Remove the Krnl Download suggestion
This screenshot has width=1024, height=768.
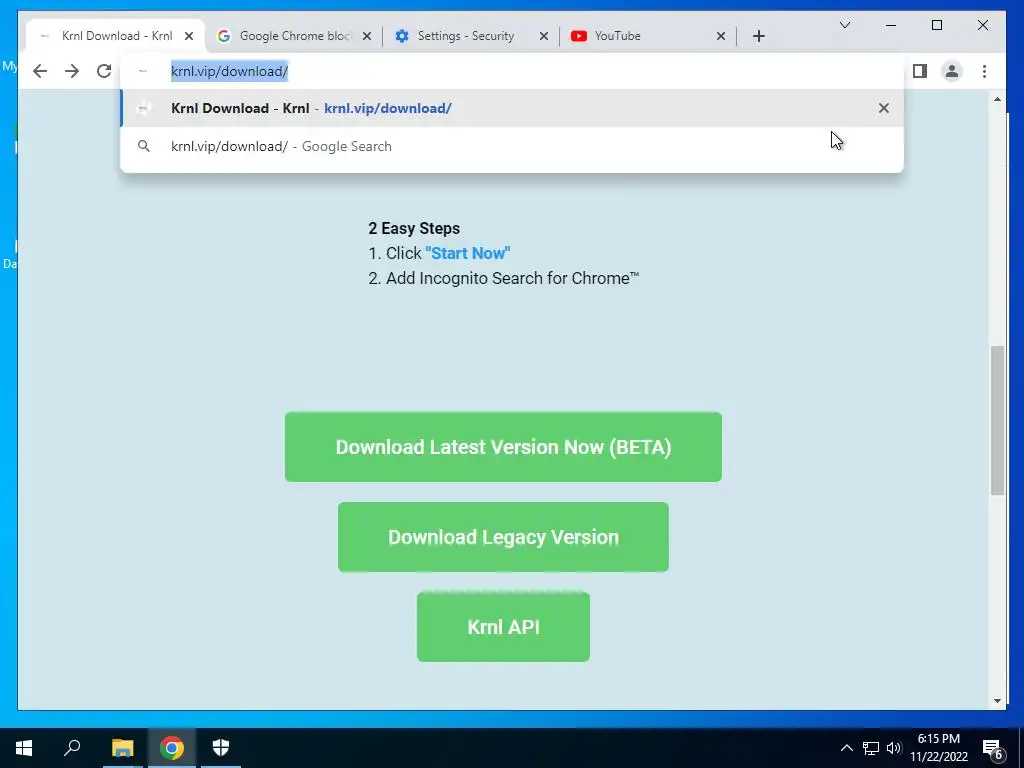coord(884,108)
